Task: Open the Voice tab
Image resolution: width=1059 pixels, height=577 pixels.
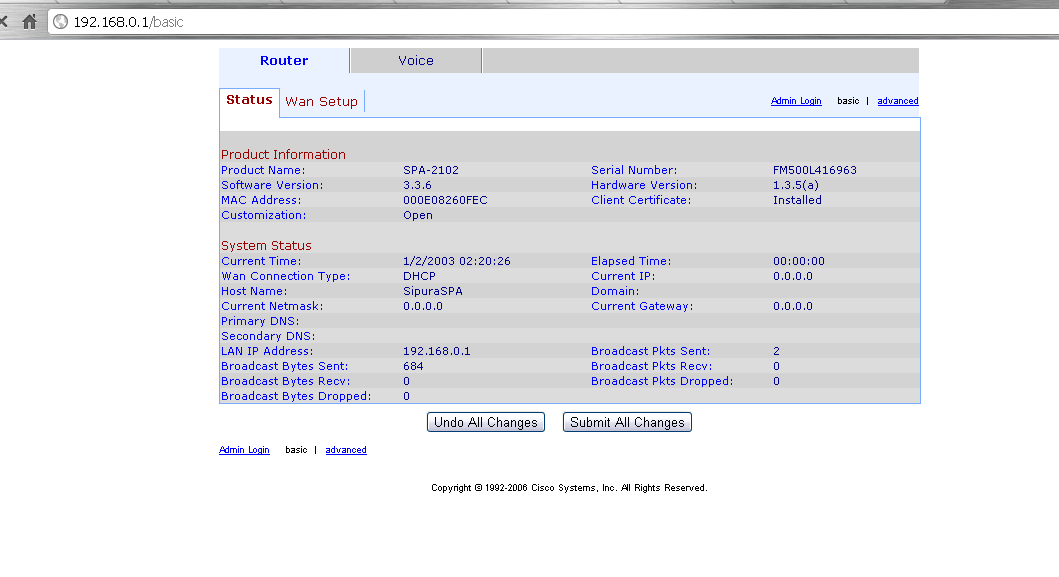Action: tap(416, 61)
